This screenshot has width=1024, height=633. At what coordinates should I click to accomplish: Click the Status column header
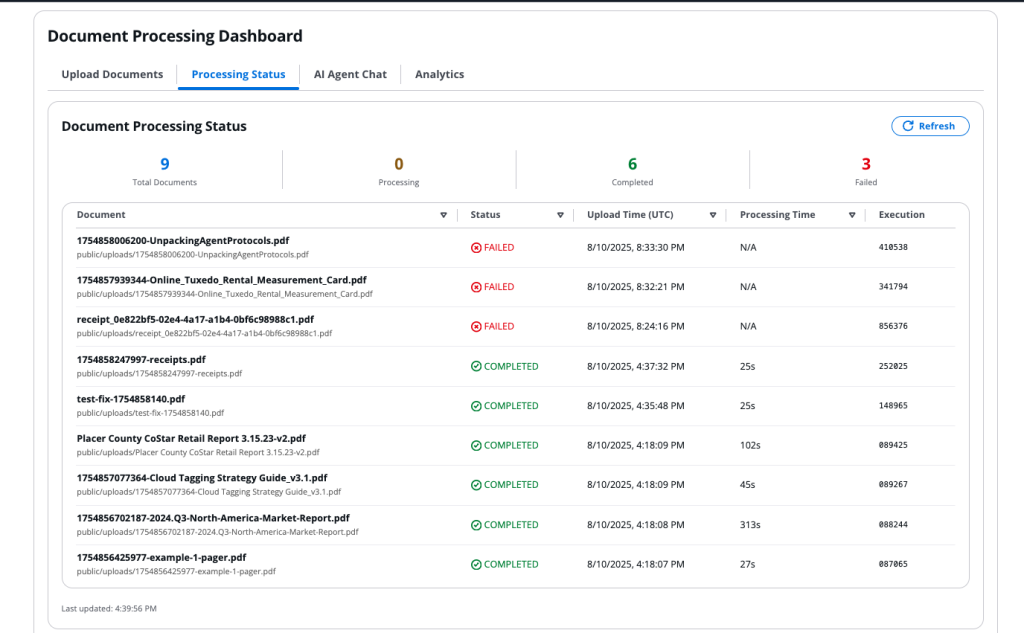[x=485, y=214]
